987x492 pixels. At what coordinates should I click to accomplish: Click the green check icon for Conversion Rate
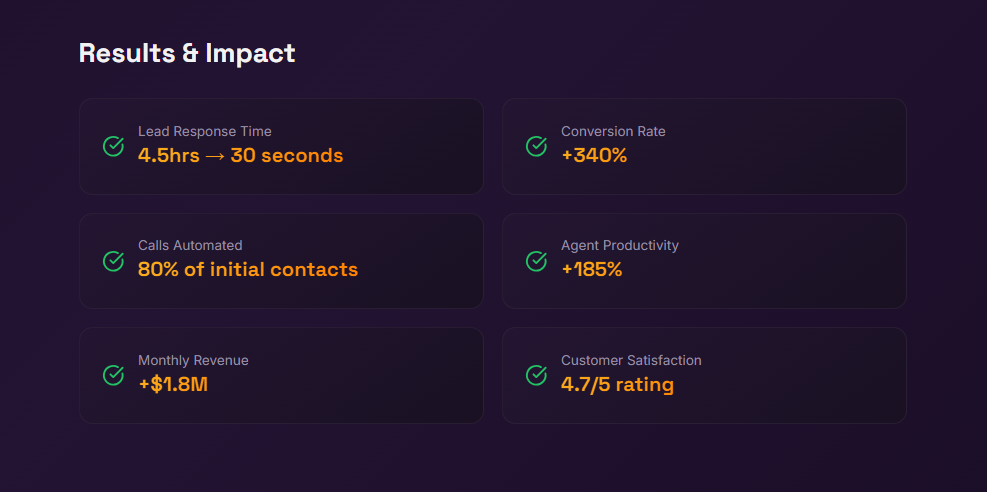[x=537, y=146]
